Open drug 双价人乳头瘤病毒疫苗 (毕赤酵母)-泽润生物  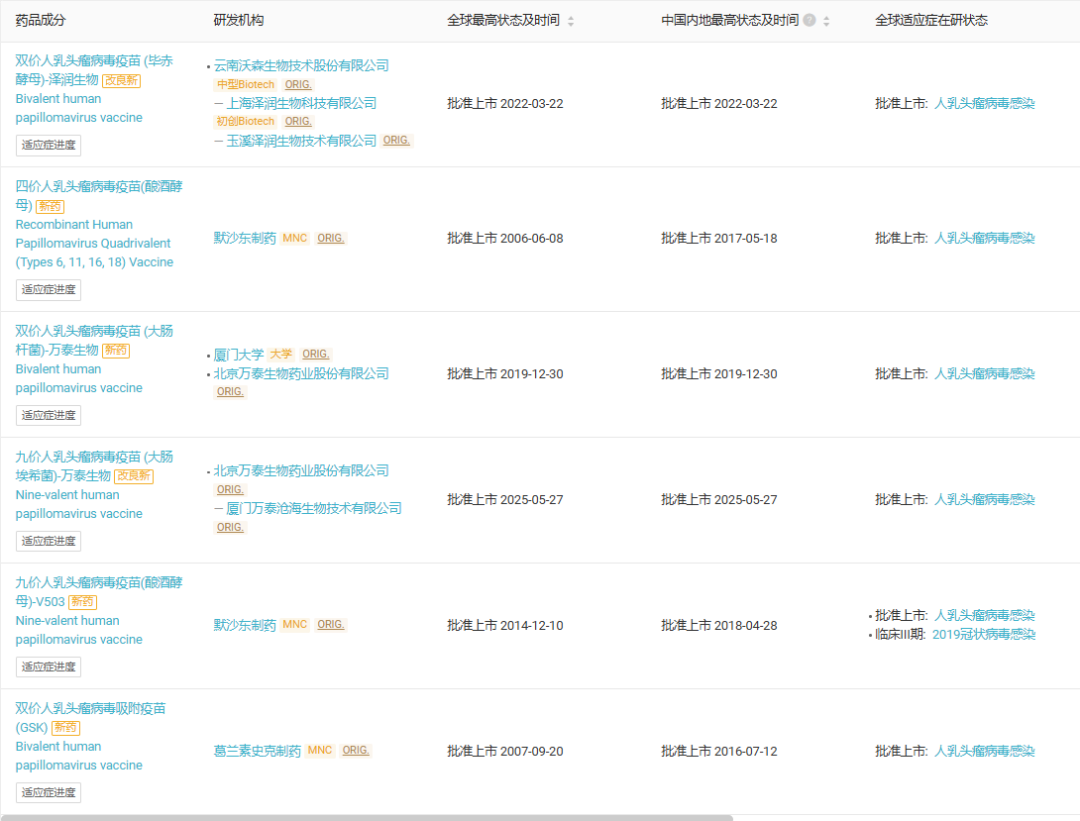click(x=94, y=70)
